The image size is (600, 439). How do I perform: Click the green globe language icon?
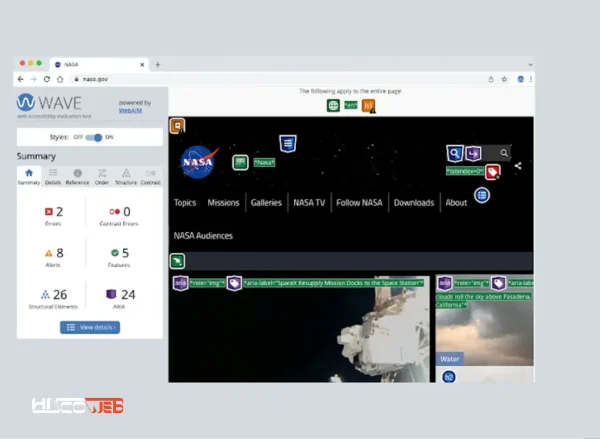tap(333, 105)
